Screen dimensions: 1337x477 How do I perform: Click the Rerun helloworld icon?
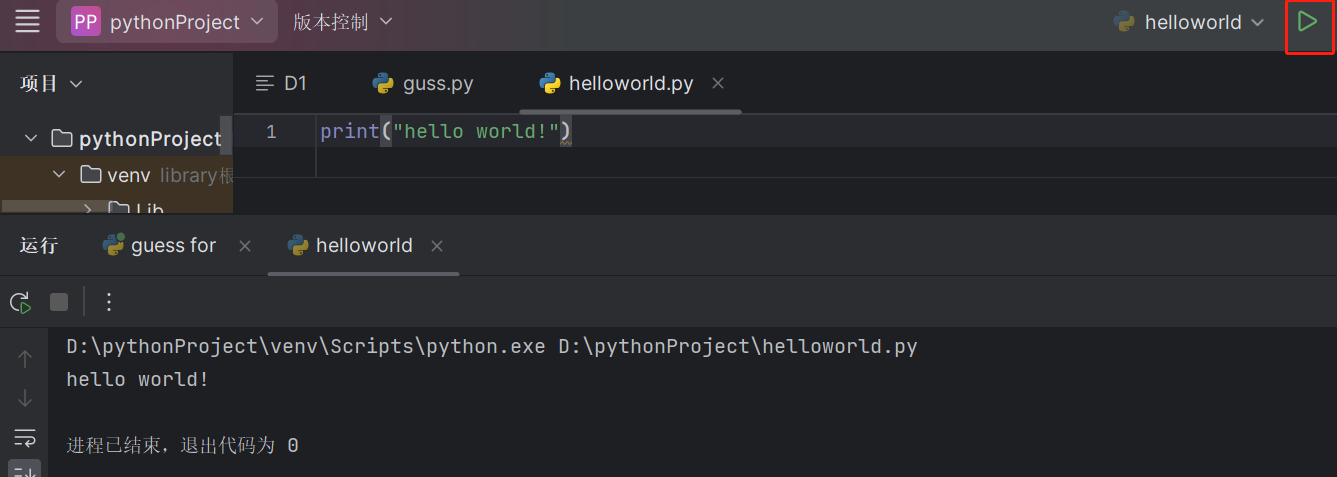pos(19,302)
